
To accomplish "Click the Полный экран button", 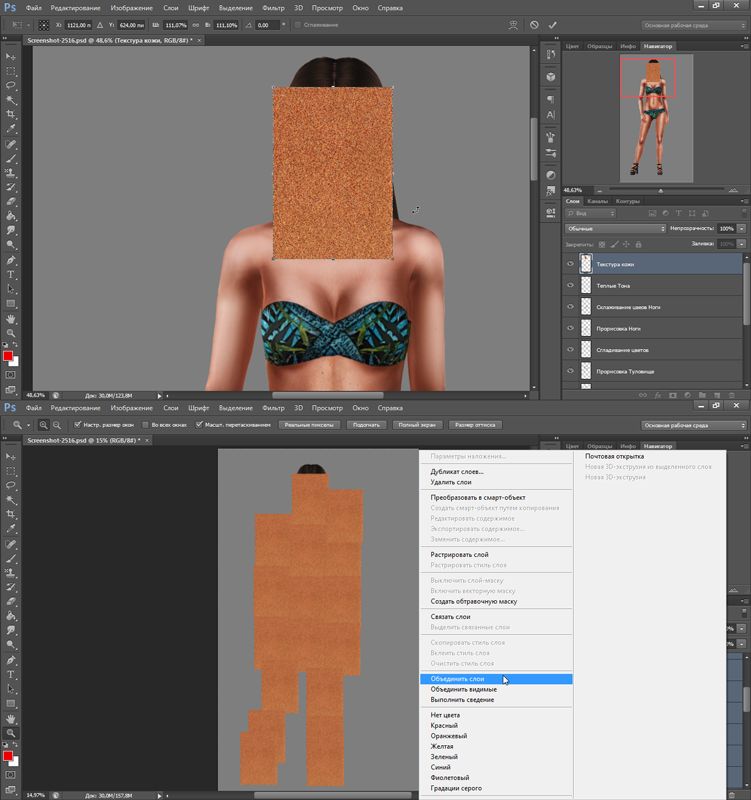I will click(x=417, y=425).
